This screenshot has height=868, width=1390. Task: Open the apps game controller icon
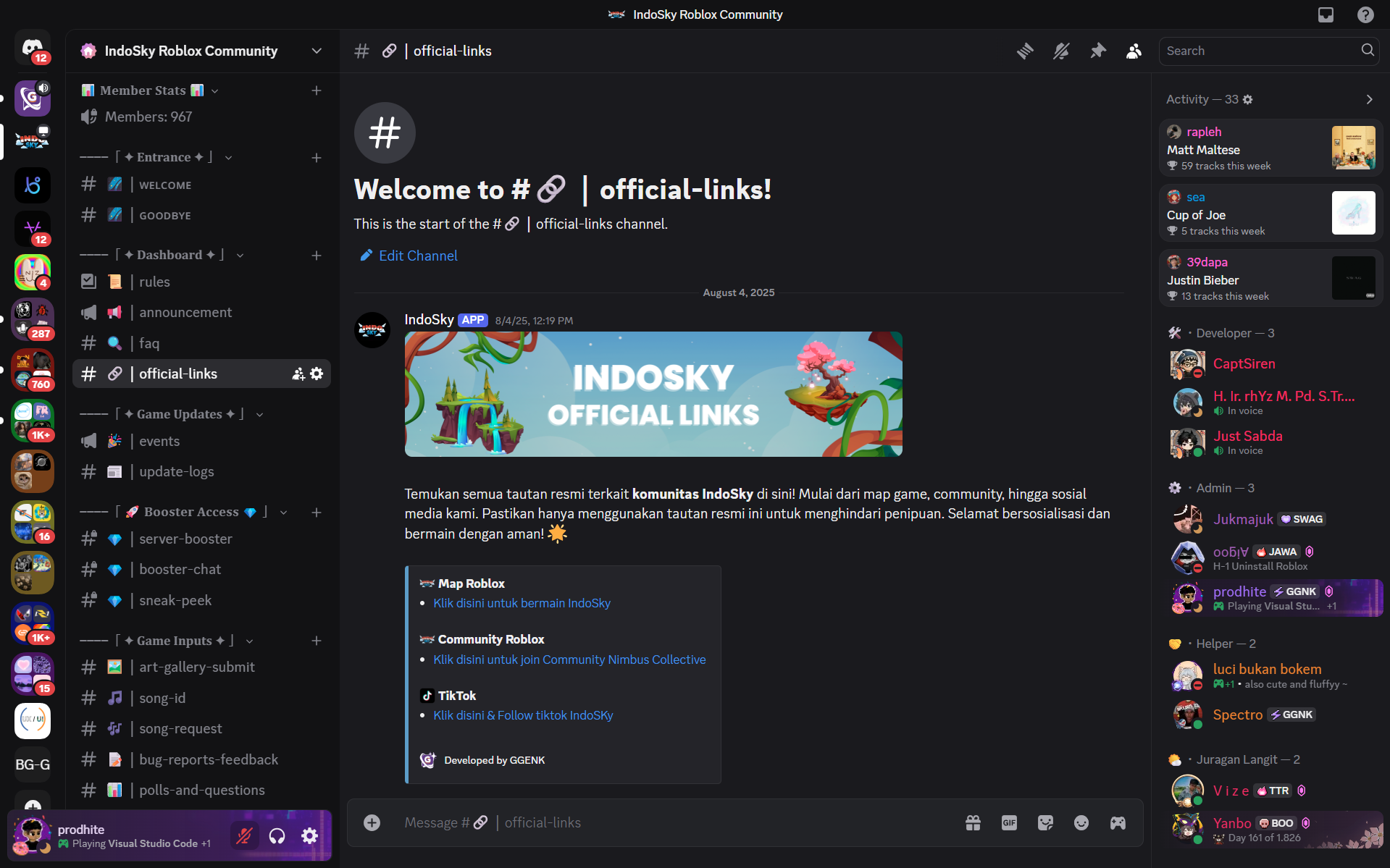[1118, 822]
